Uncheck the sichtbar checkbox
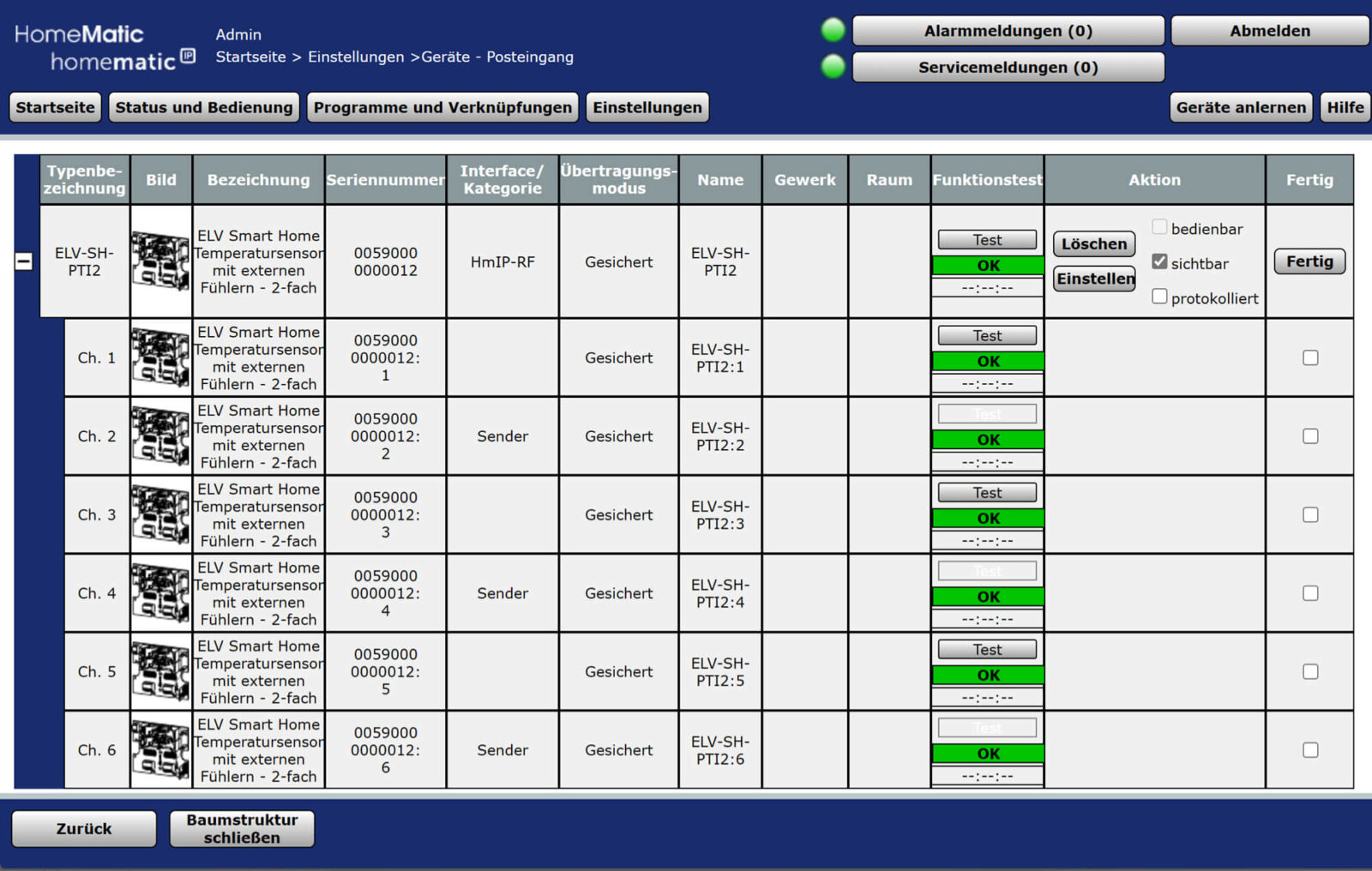Image resolution: width=1372 pixels, height=871 pixels. pos(1159,261)
